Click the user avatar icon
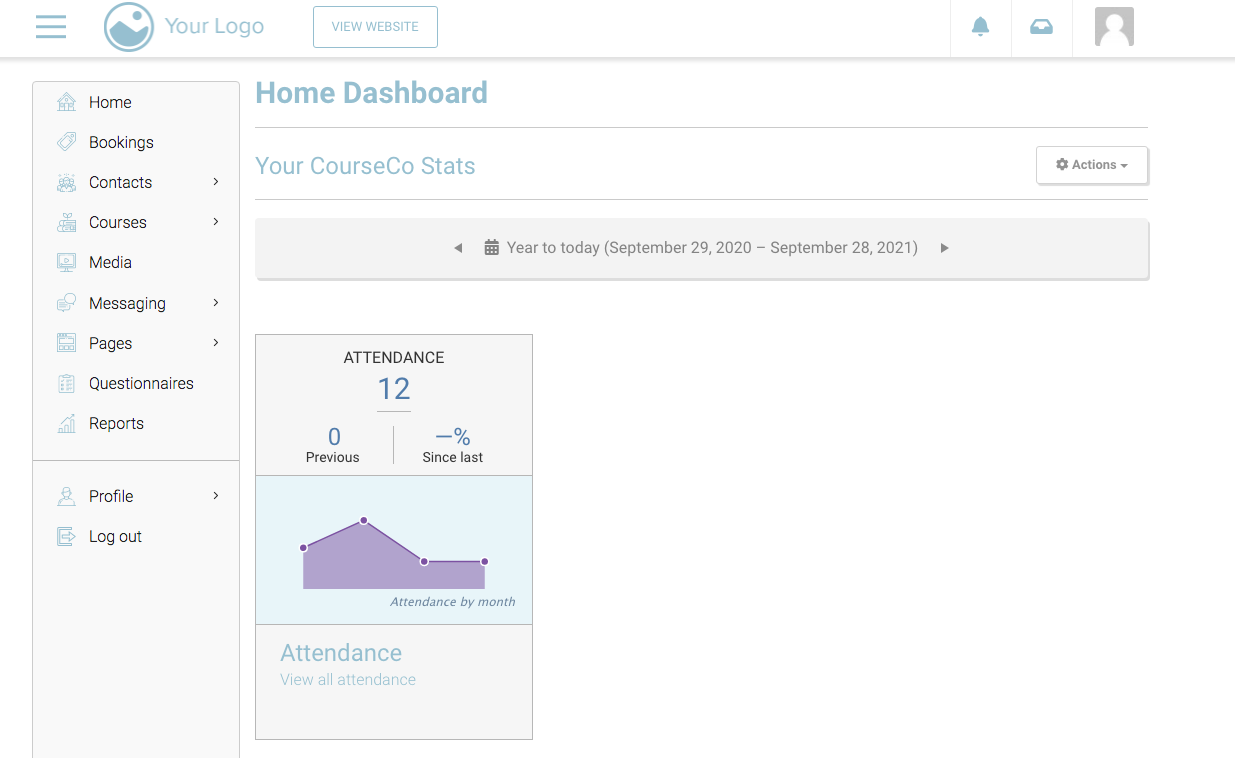This screenshot has width=1235, height=758. point(1114,27)
